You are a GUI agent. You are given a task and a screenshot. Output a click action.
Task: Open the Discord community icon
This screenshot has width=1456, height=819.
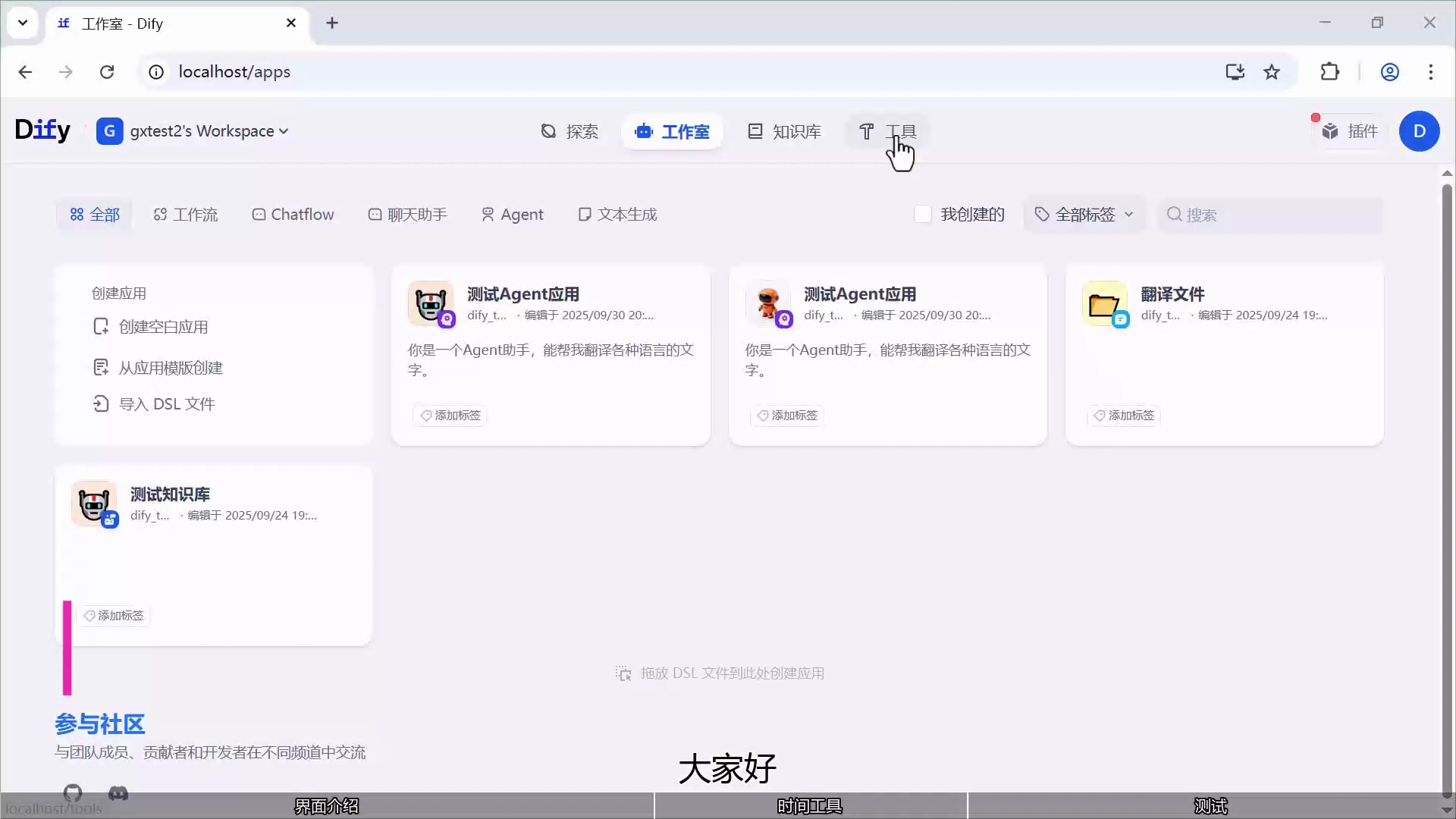[118, 793]
